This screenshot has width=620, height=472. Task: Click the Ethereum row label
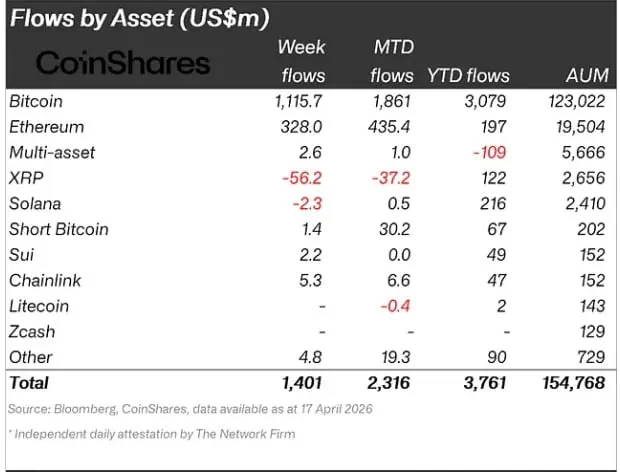click(x=46, y=127)
